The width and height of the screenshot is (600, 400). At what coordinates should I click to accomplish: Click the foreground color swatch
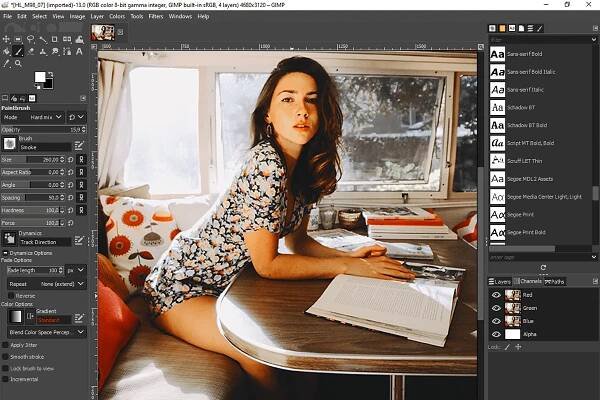tap(42, 77)
